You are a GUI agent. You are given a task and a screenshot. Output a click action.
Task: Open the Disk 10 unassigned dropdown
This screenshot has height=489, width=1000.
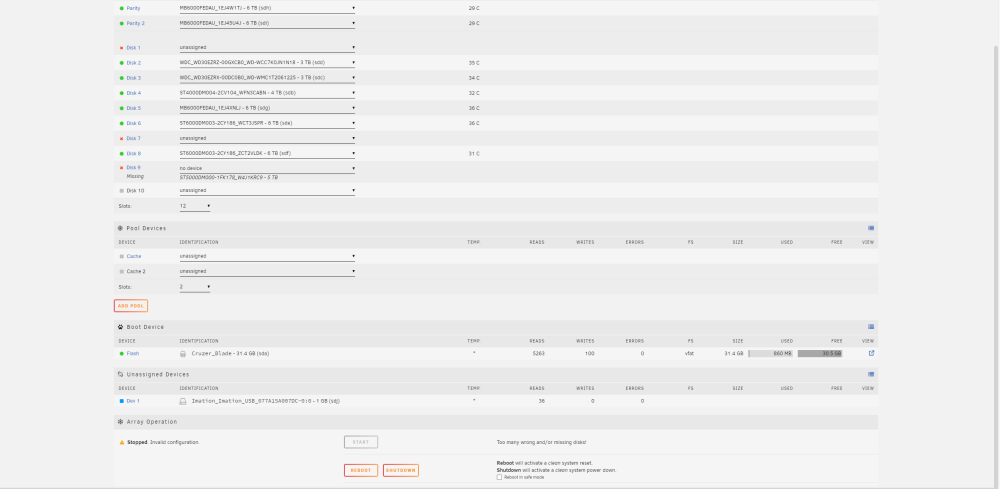pyautogui.click(x=267, y=191)
